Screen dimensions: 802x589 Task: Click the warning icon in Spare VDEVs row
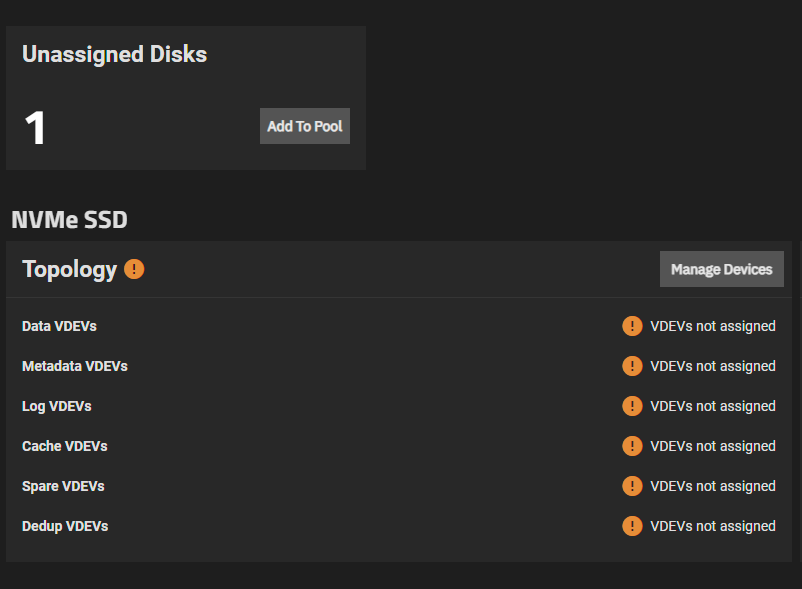(x=632, y=486)
